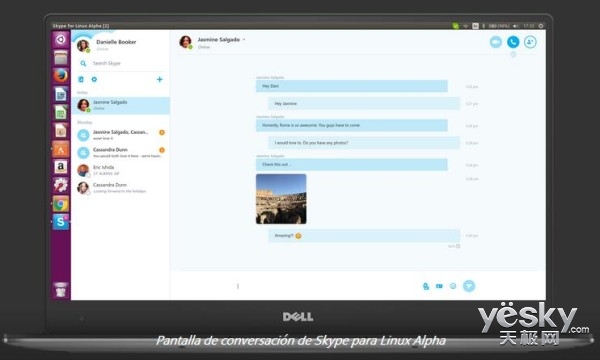Open the Jasmine Salgado header dropdown arrow
Screen dimensions: 600x360
point(244,39)
